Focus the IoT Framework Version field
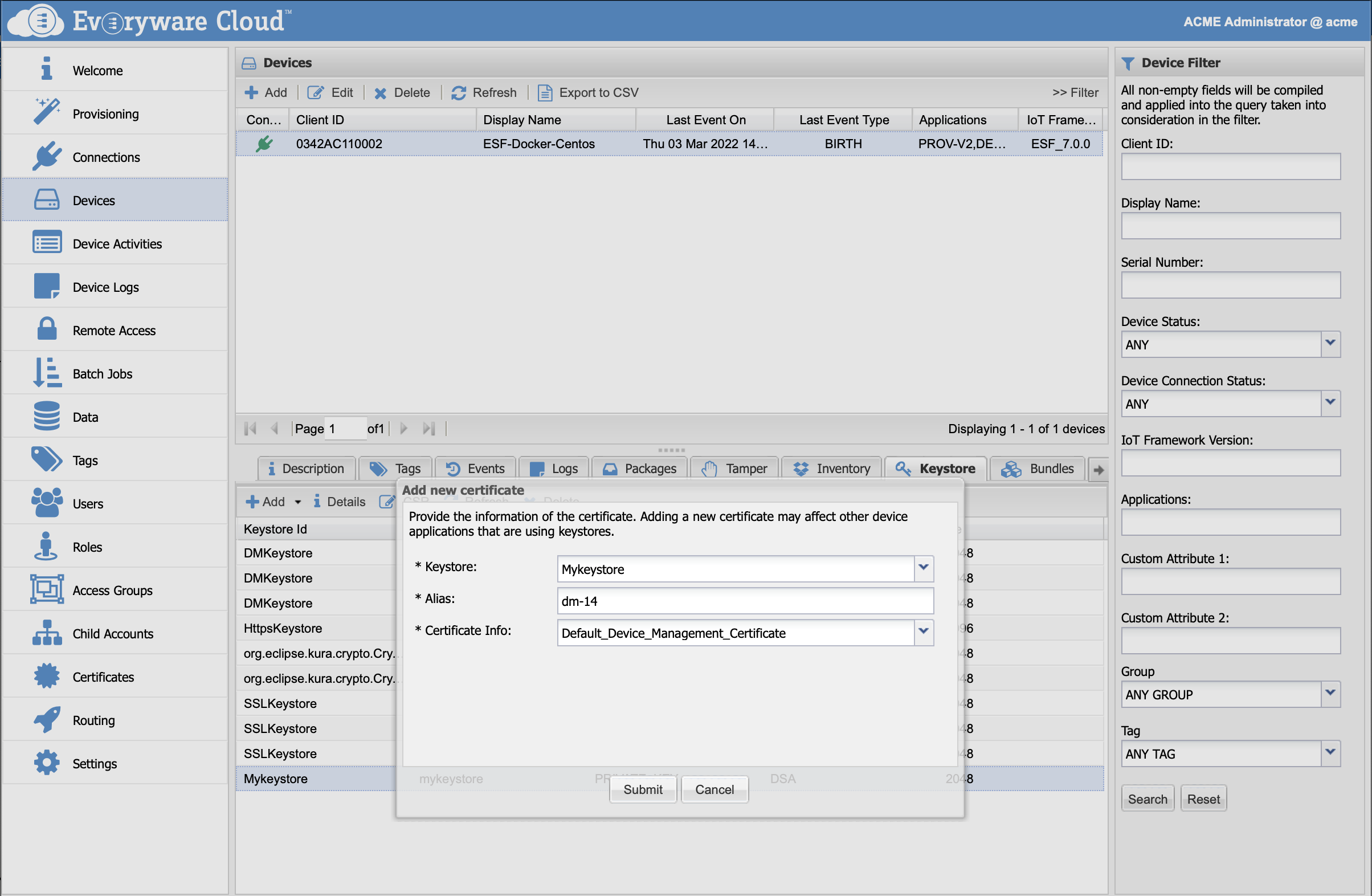The height and width of the screenshot is (896, 1372). click(x=1230, y=462)
